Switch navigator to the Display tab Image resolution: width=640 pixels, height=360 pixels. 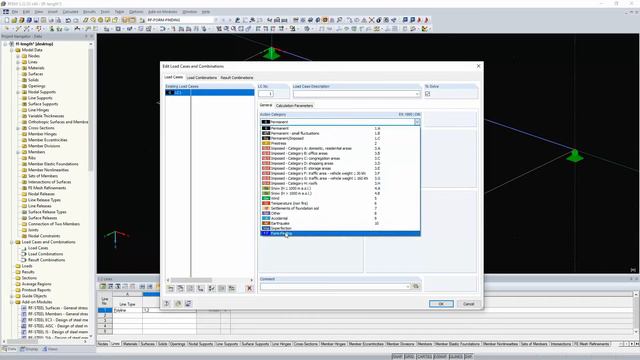tap(29, 349)
